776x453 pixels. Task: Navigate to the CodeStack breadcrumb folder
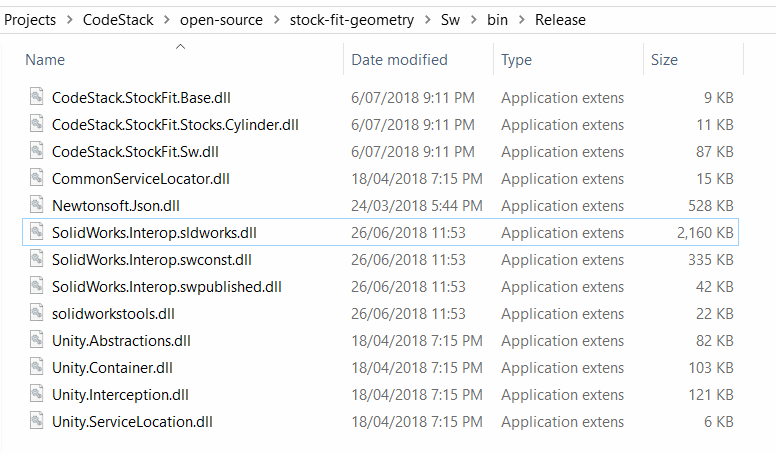tap(118, 20)
